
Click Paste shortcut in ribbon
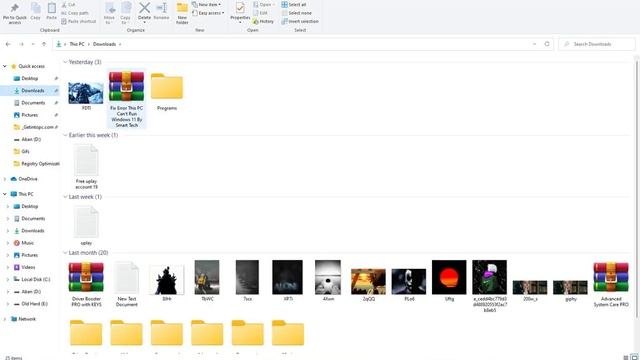click(x=78, y=21)
